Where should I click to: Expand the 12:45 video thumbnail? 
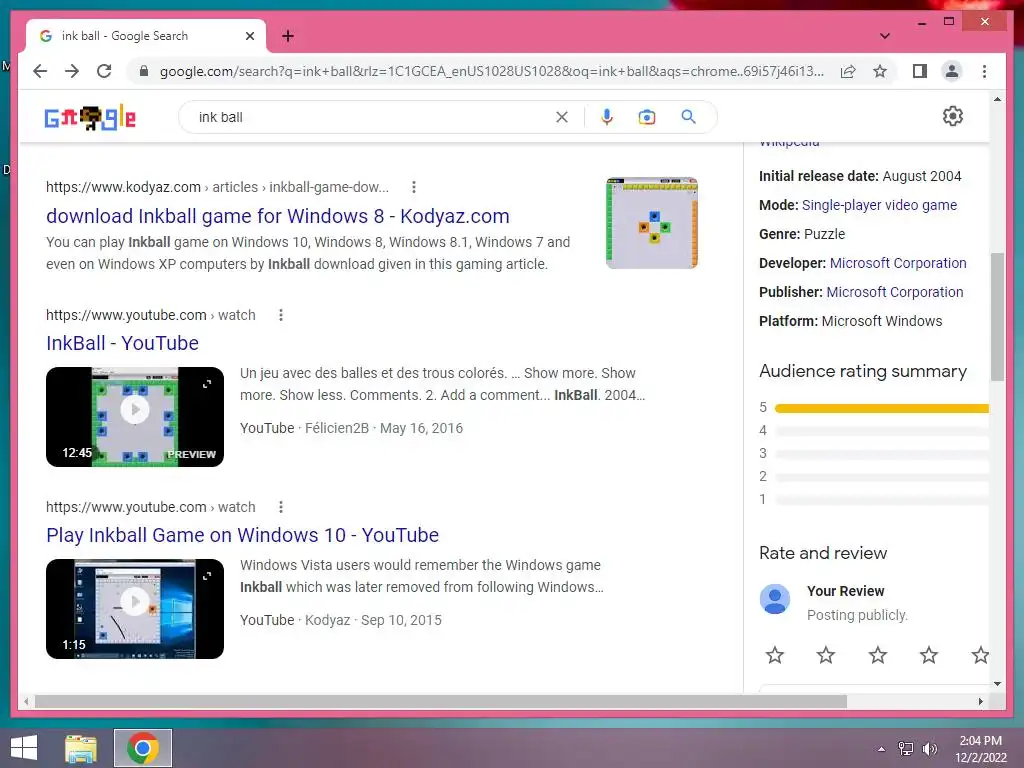207,384
